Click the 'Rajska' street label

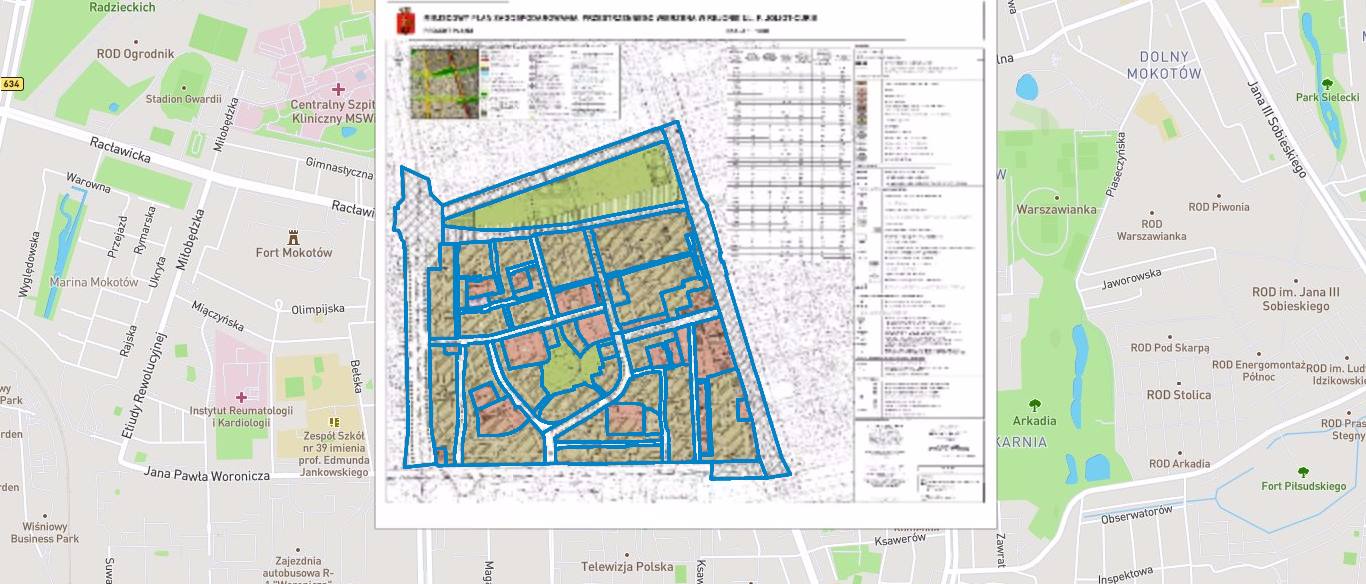[x=127, y=343]
